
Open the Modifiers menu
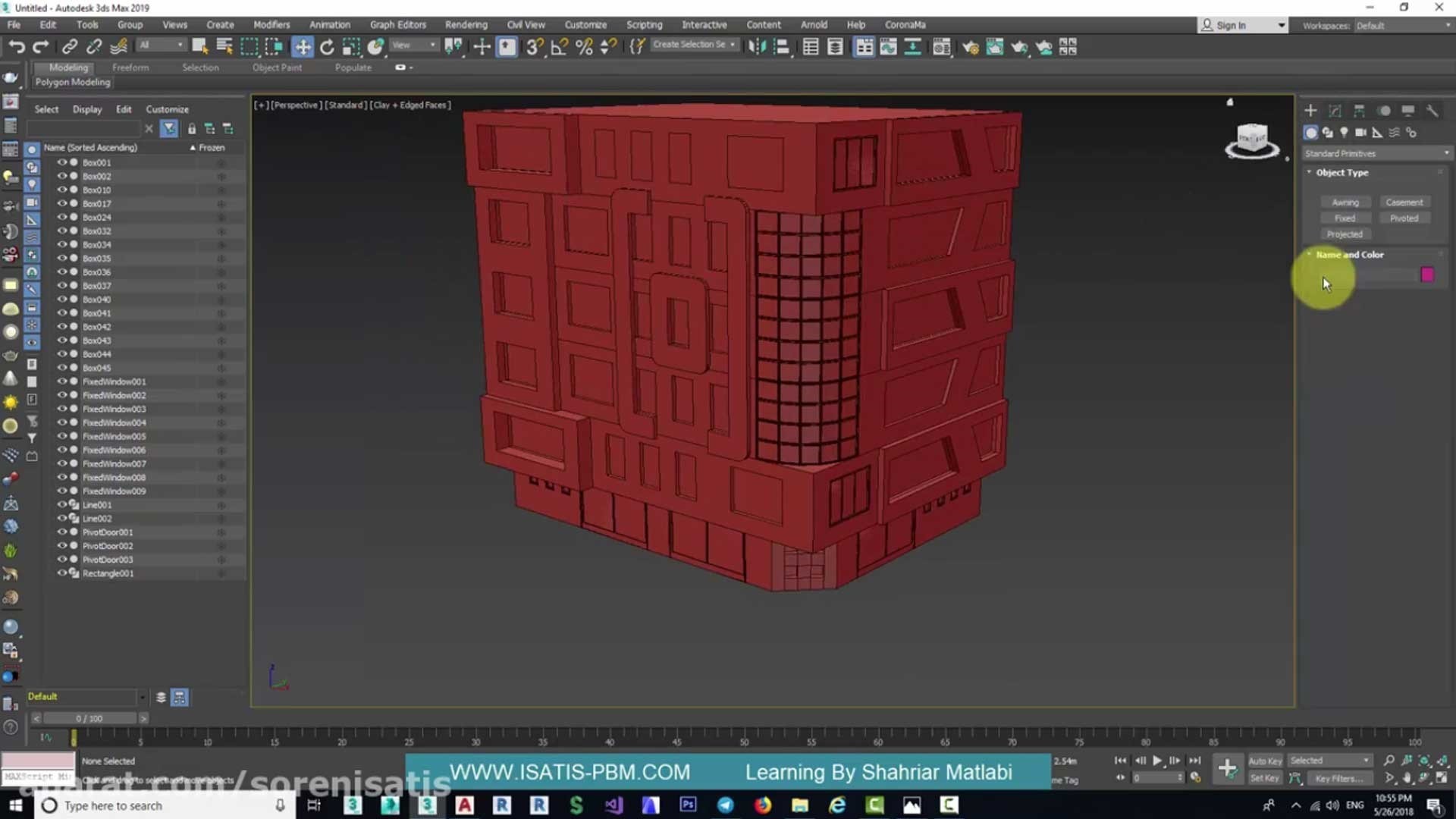[271, 24]
